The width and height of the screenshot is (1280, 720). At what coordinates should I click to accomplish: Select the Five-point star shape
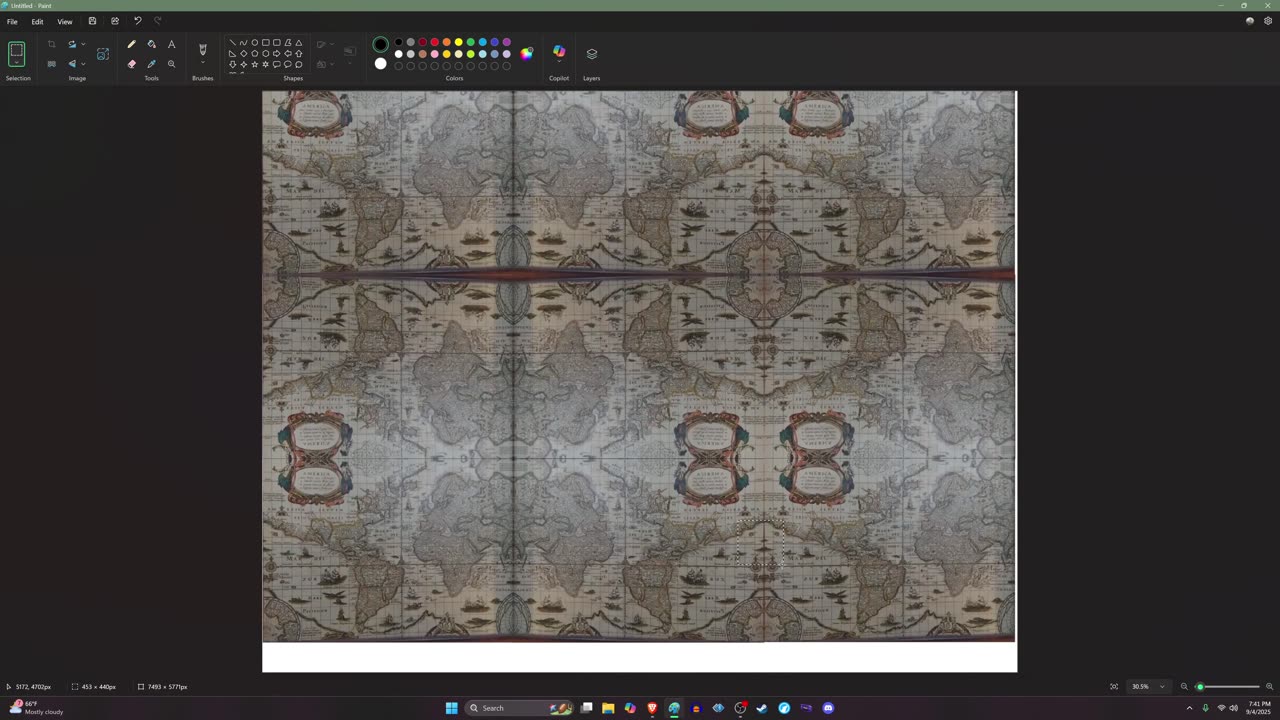(255, 65)
